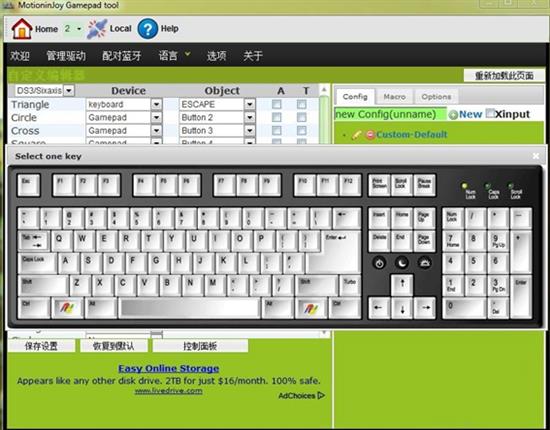Open Cross's Gamepad device dropdown

pos(156,130)
